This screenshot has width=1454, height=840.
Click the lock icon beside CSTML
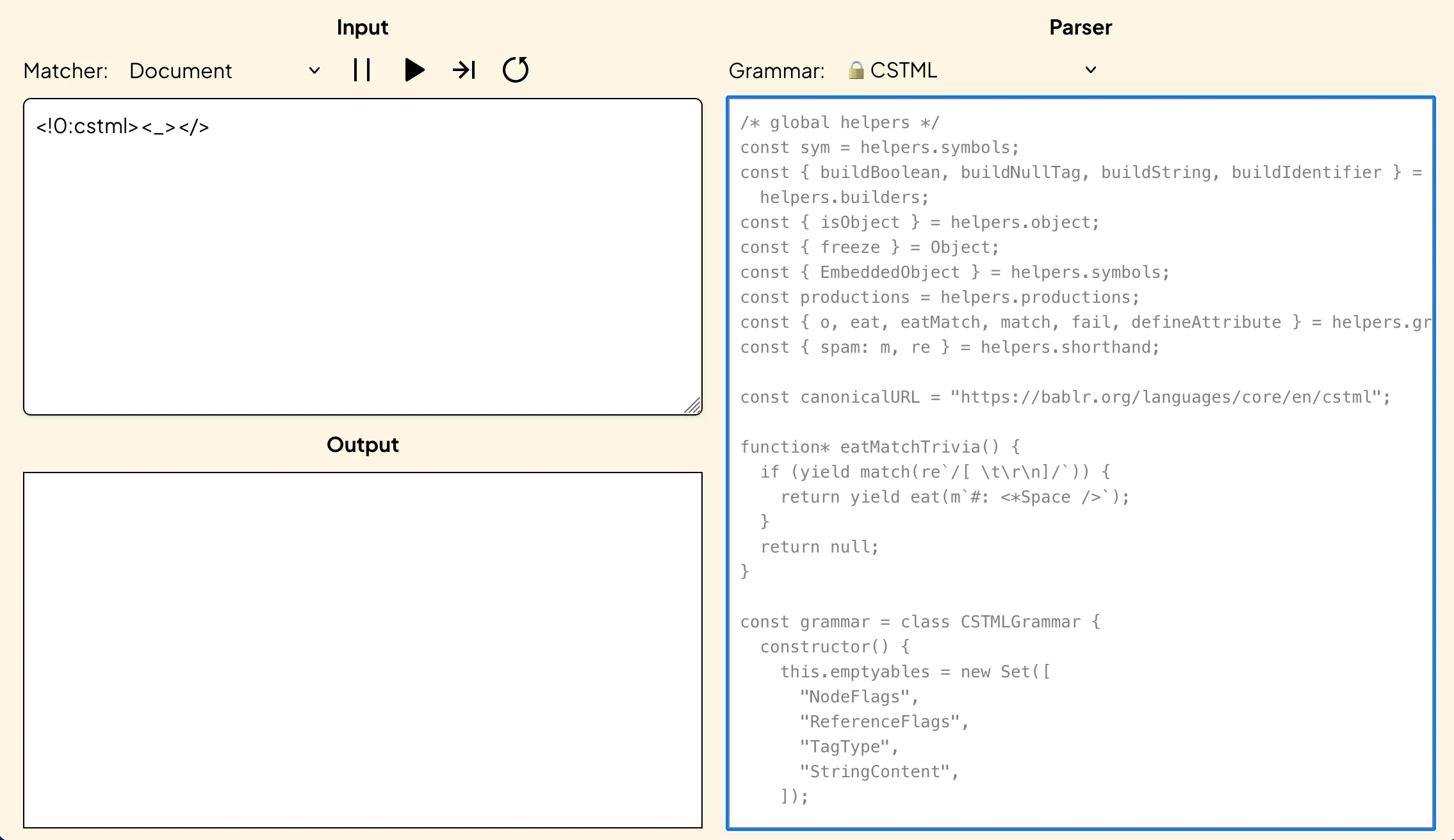pyautogui.click(x=856, y=70)
